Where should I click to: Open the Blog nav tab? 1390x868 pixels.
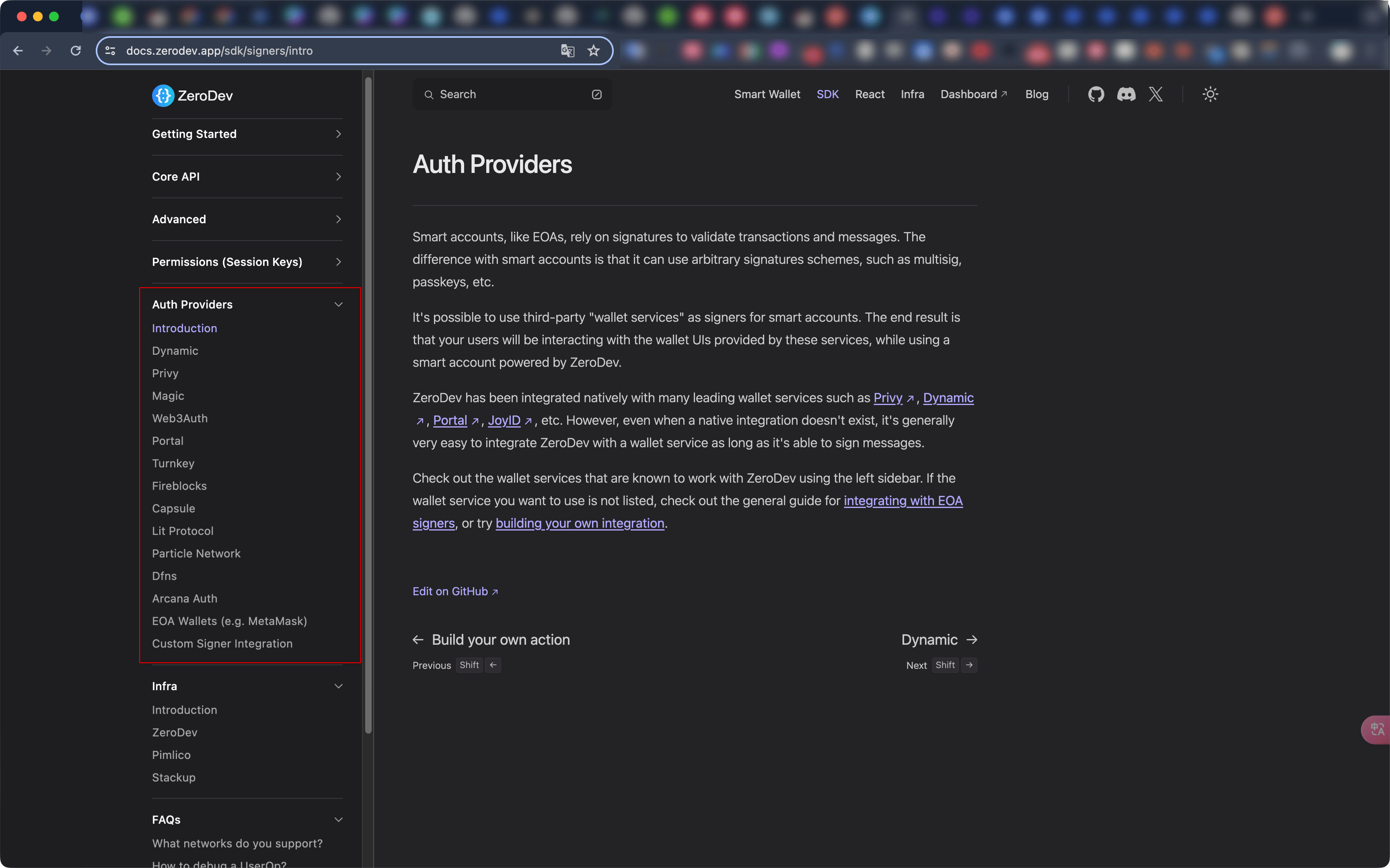1036,94
